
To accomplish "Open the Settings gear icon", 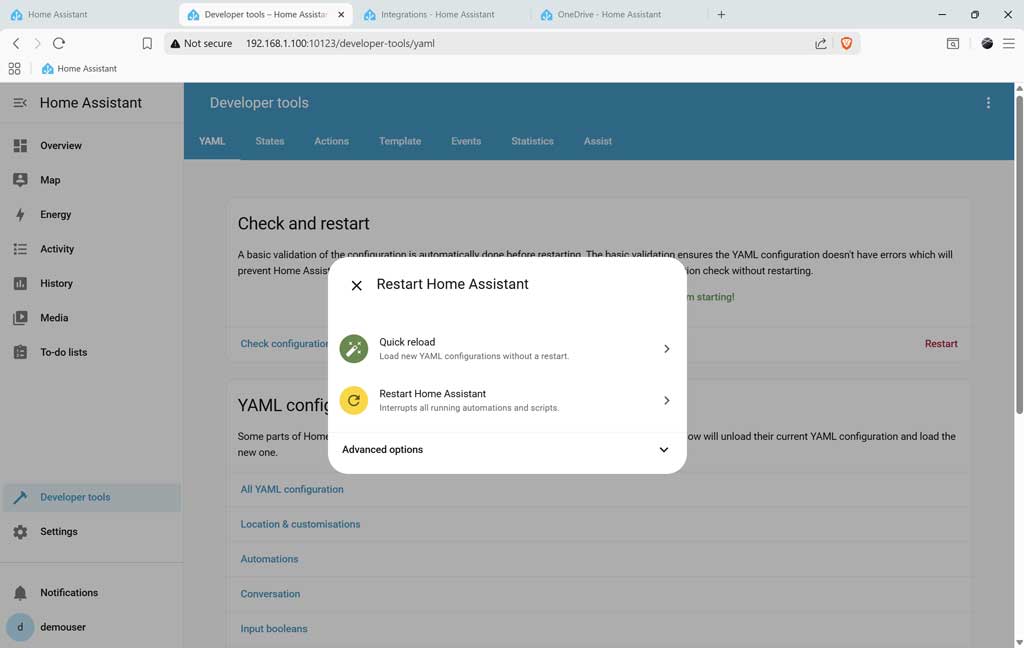I will tap(20, 532).
